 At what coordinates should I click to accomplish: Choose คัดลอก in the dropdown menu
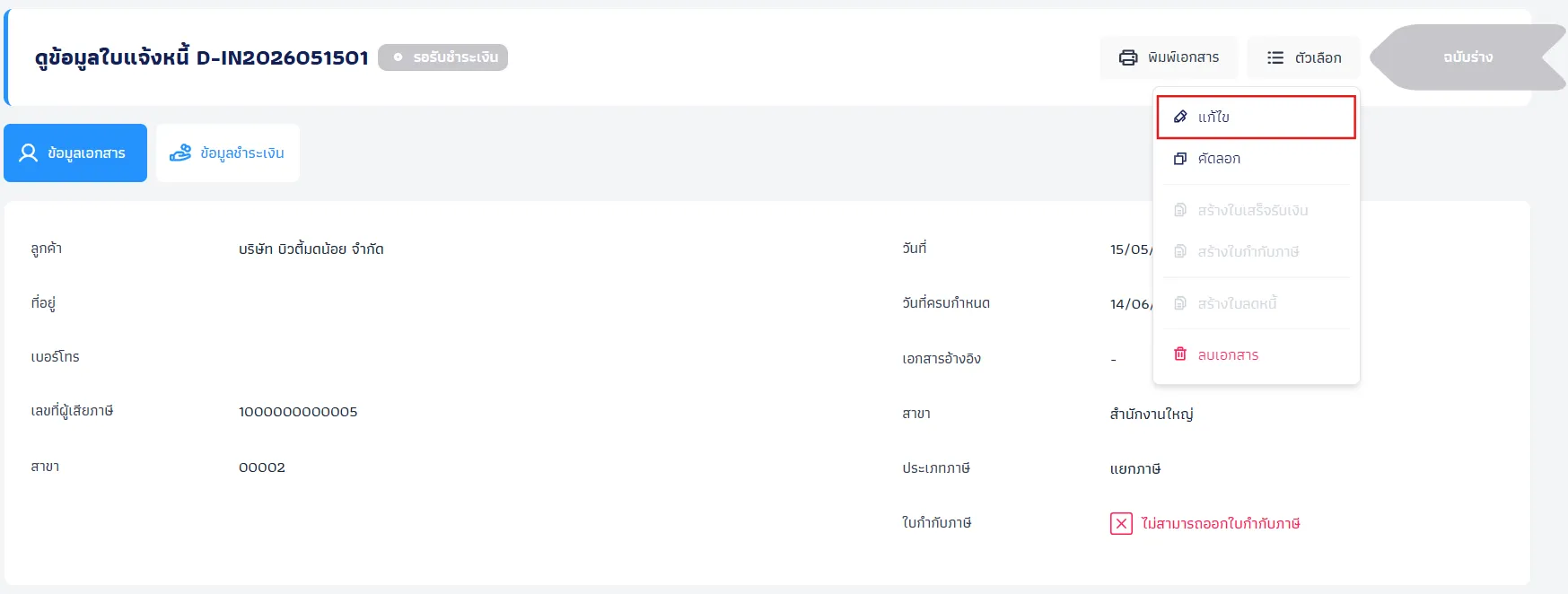(x=1256, y=159)
